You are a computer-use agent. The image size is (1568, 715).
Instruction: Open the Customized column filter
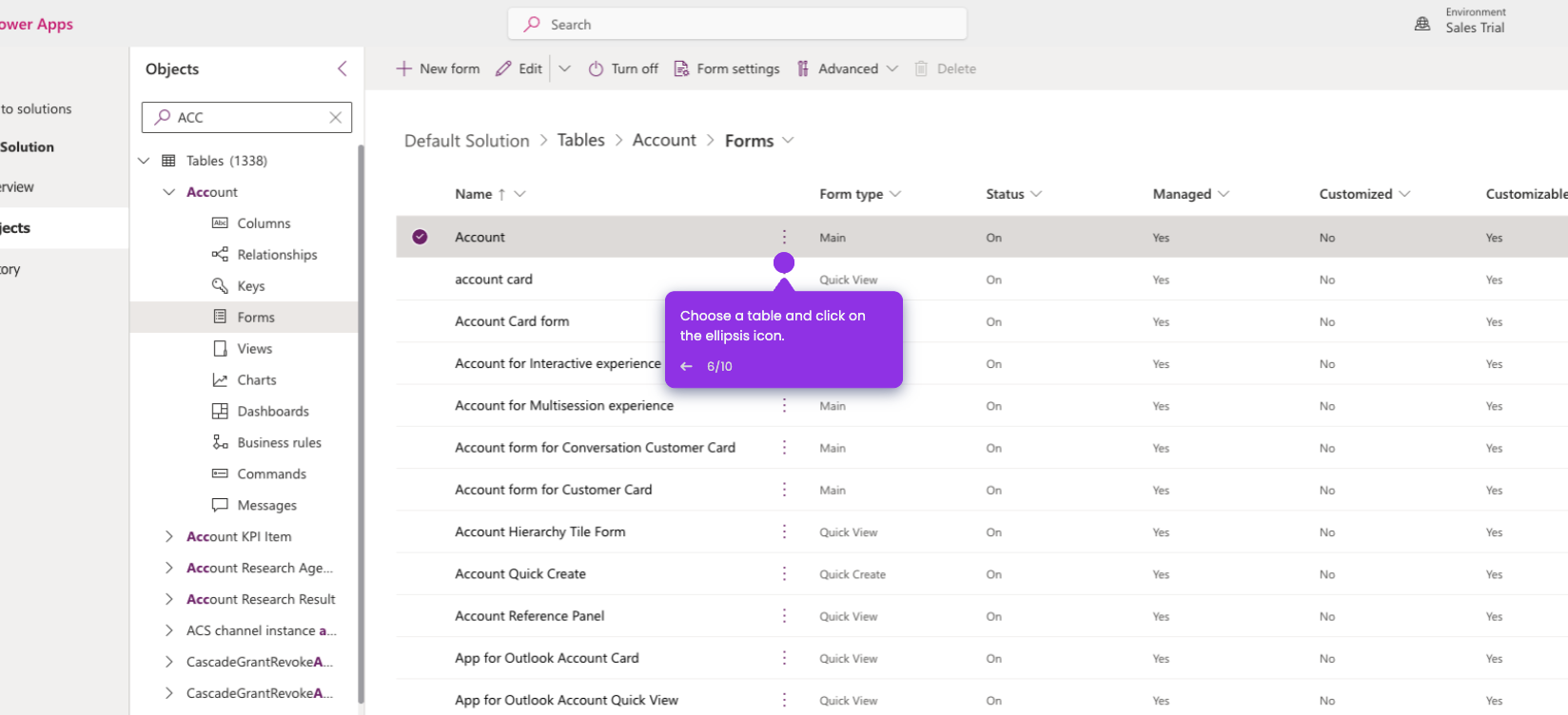coord(1404,194)
